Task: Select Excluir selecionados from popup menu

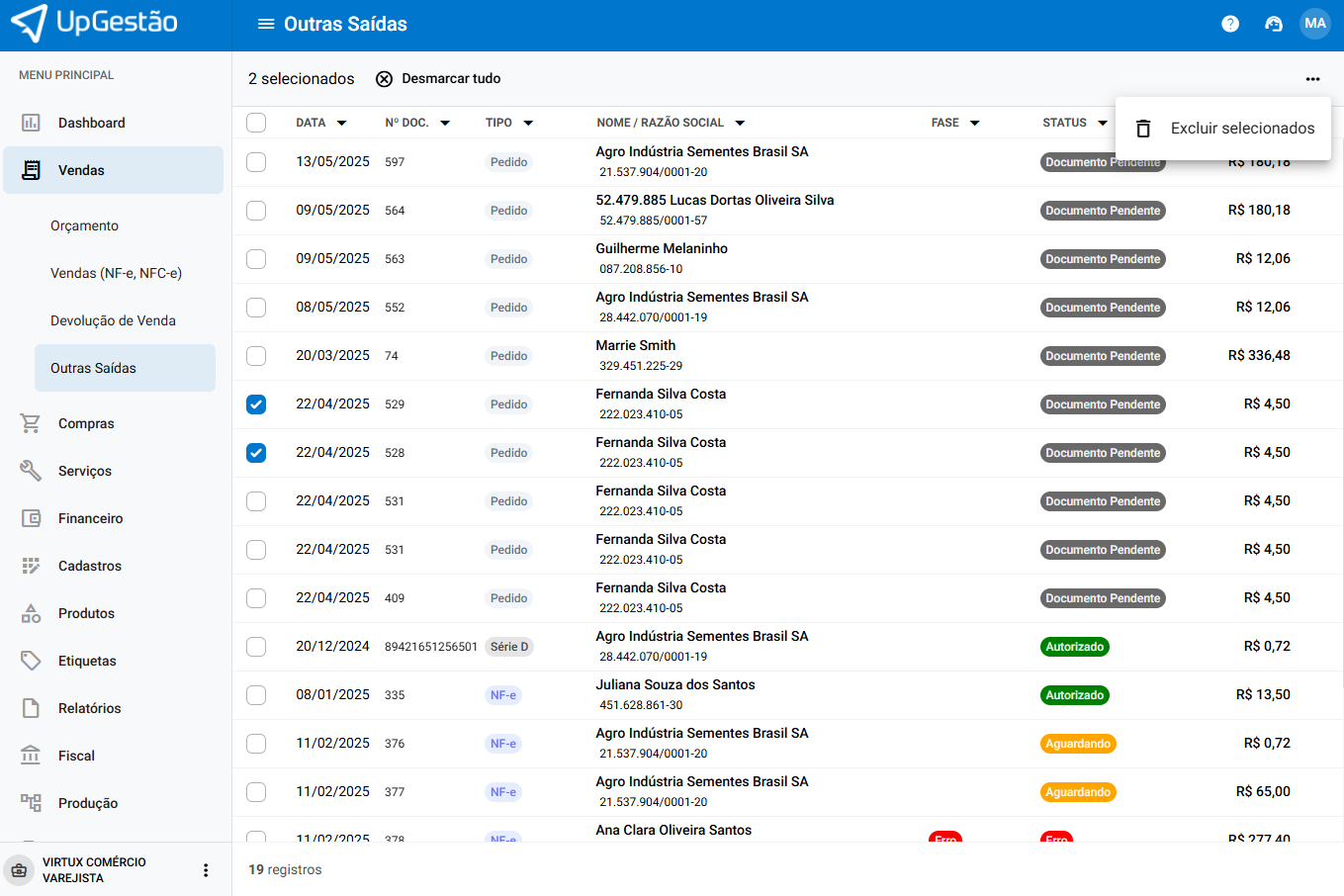Action: tap(1242, 129)
